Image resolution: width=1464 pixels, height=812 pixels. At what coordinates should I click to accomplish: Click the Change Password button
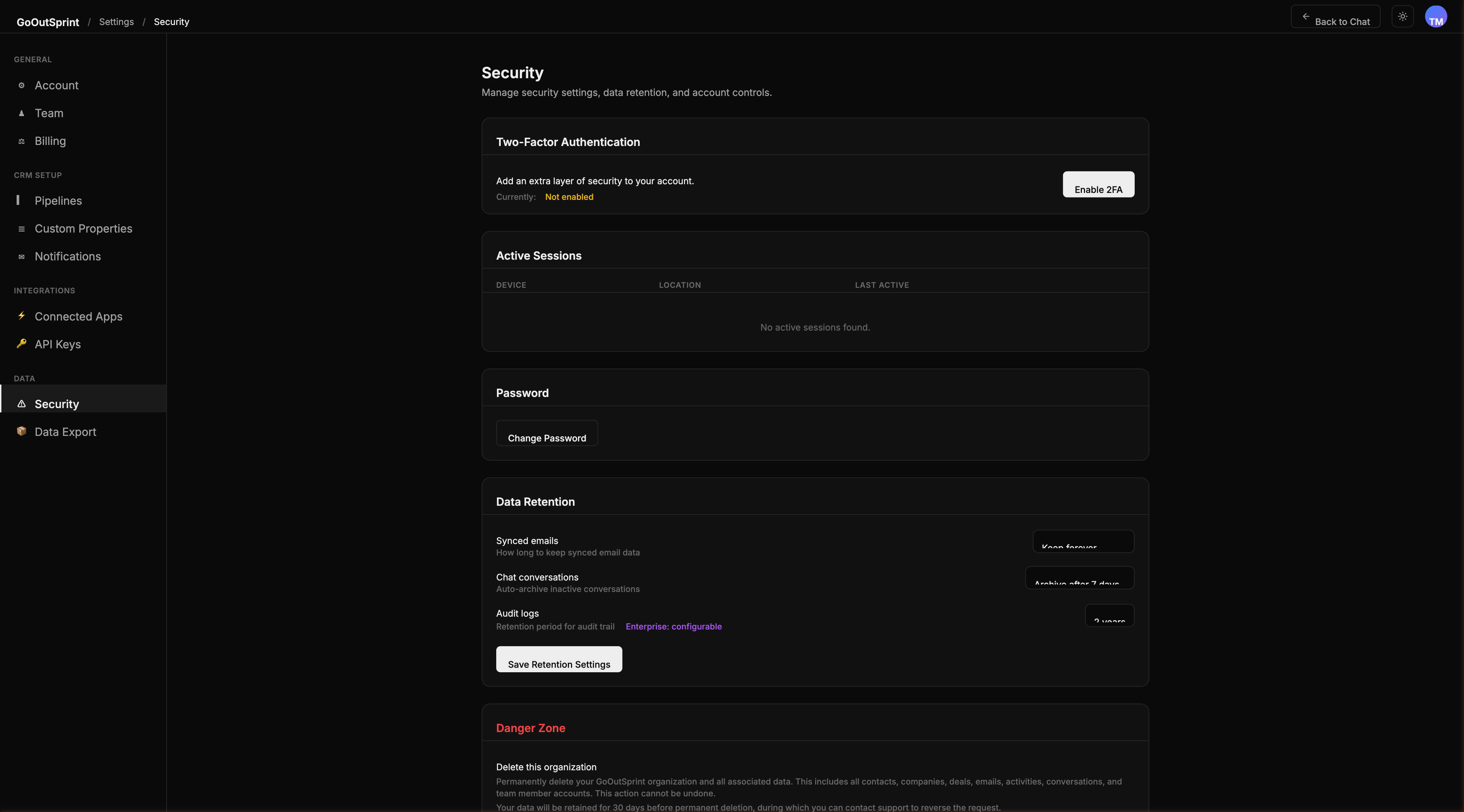click(x=547, y=433)
